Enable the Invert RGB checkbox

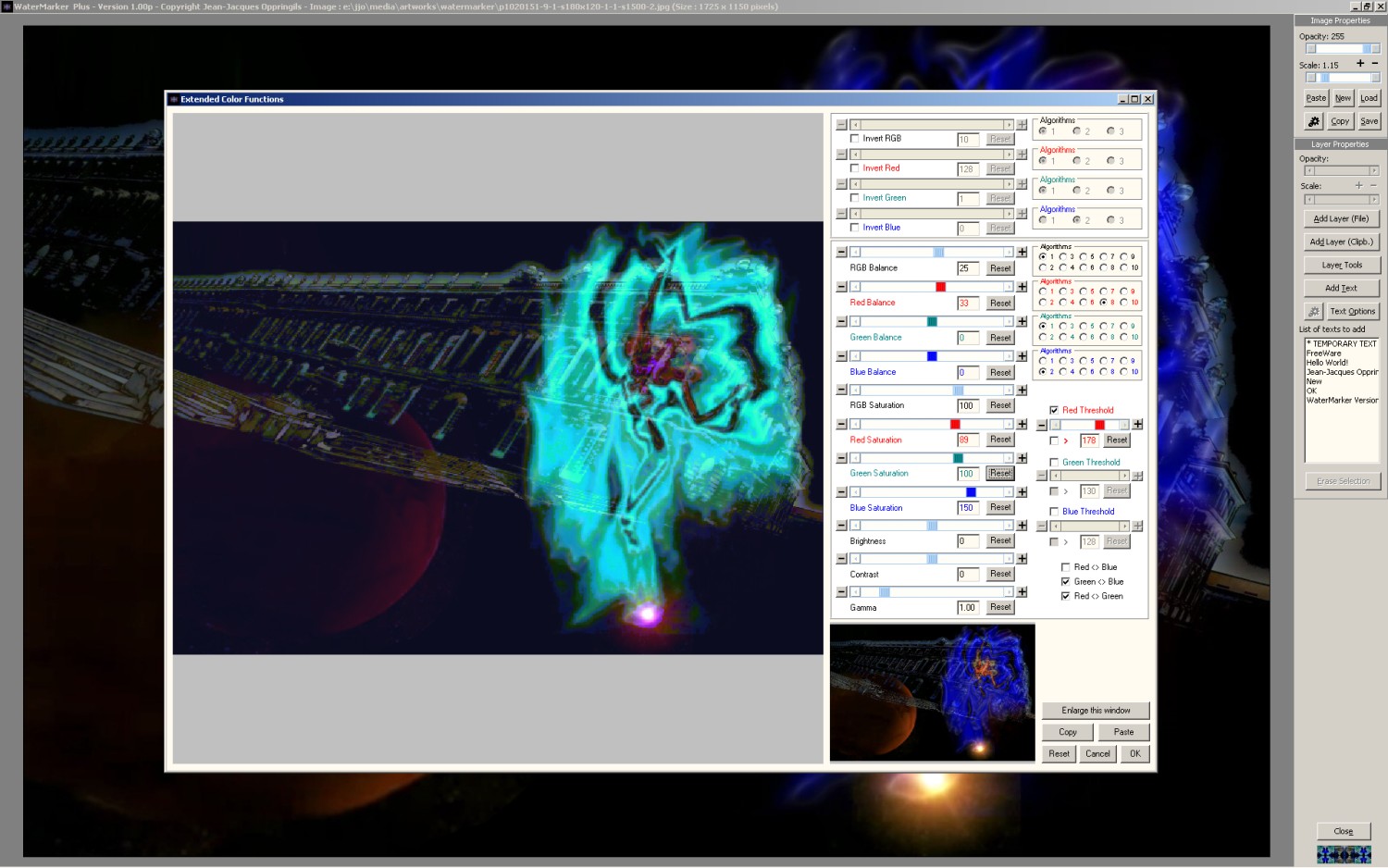tap(854, 139)
